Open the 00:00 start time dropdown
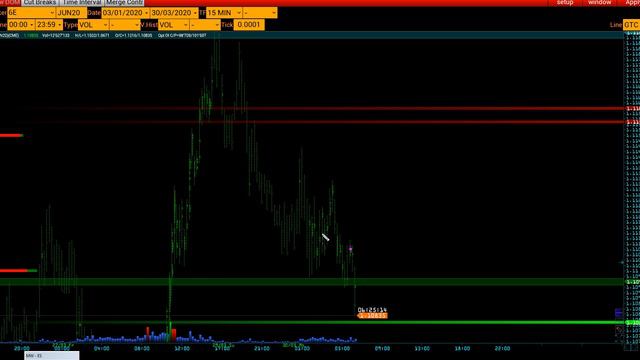The image size is (640, 360). 21,25
